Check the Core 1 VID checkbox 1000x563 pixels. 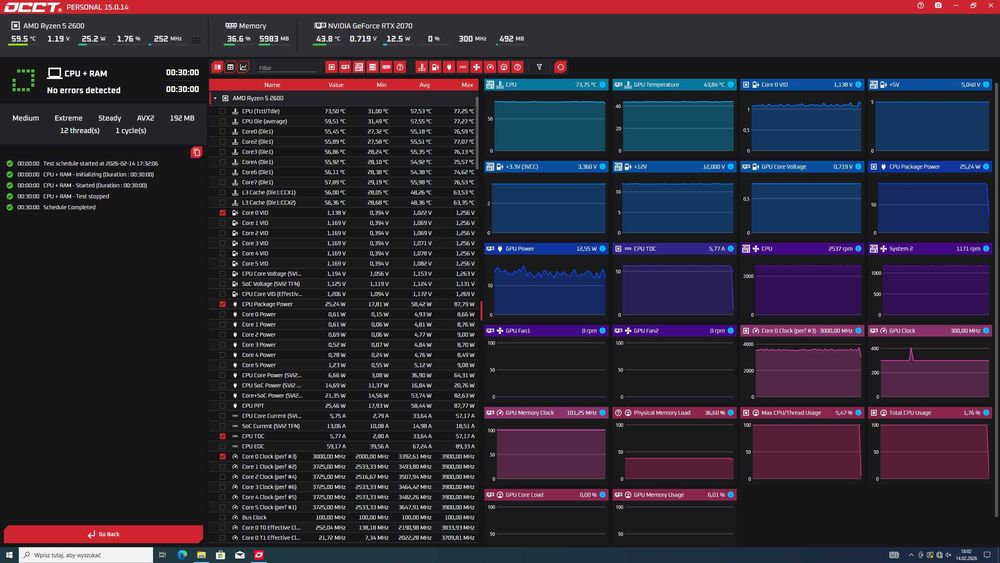(x=223, y=223)
